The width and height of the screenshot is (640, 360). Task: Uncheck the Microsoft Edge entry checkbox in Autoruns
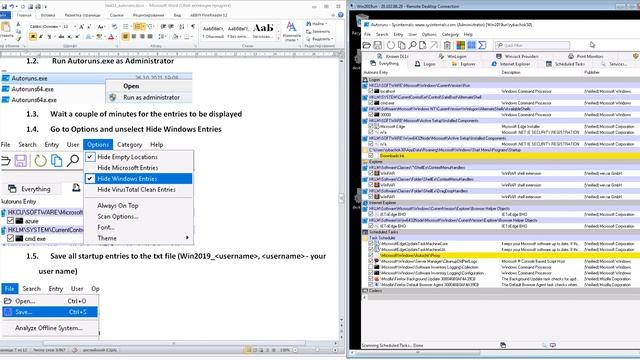pos(371,127)
